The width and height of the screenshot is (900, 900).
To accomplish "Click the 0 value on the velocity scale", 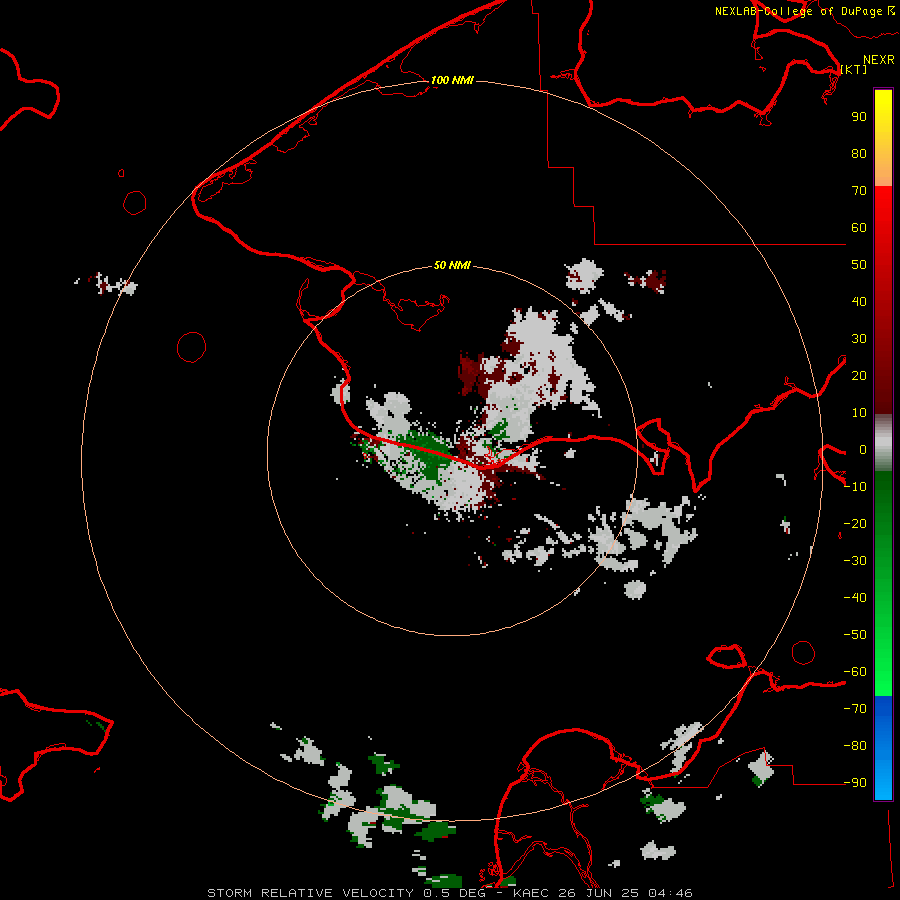I will (863, 449).
